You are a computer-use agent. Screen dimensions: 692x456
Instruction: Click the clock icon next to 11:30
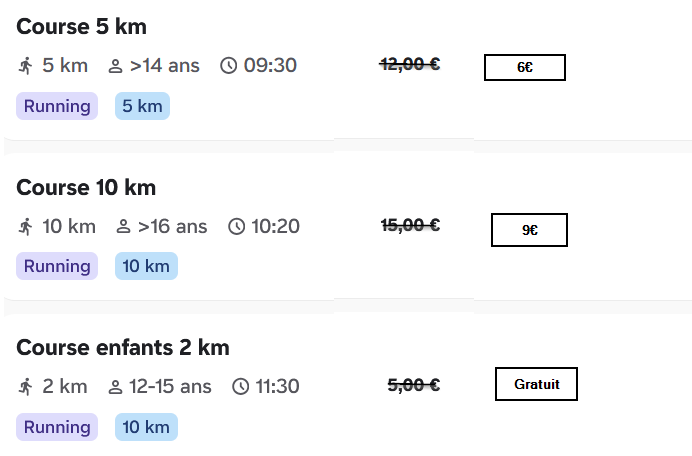tap(241, 387)
